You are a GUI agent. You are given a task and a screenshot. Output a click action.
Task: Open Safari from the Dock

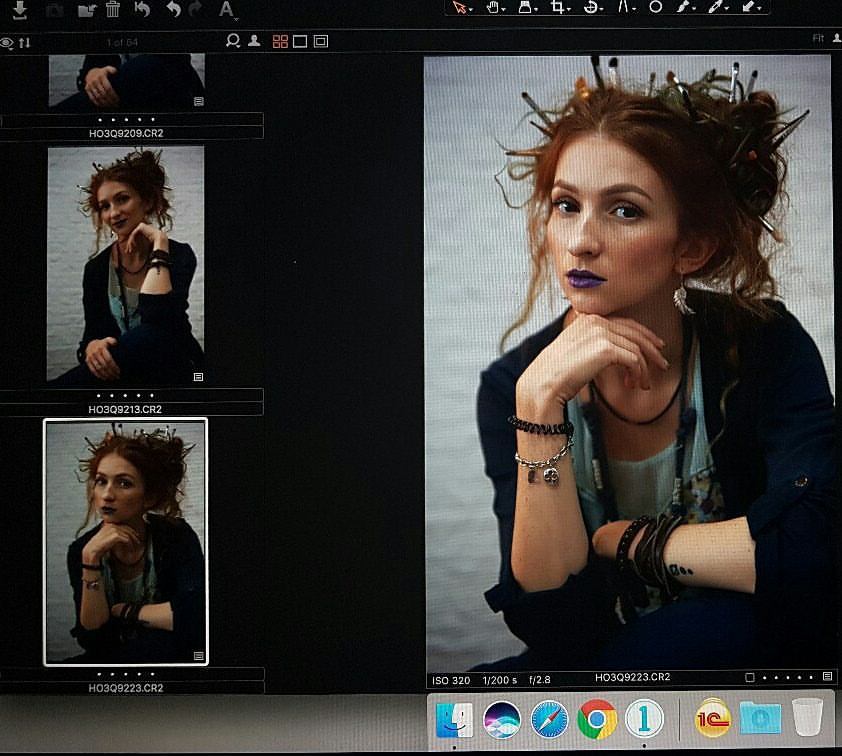coord(549,719)
